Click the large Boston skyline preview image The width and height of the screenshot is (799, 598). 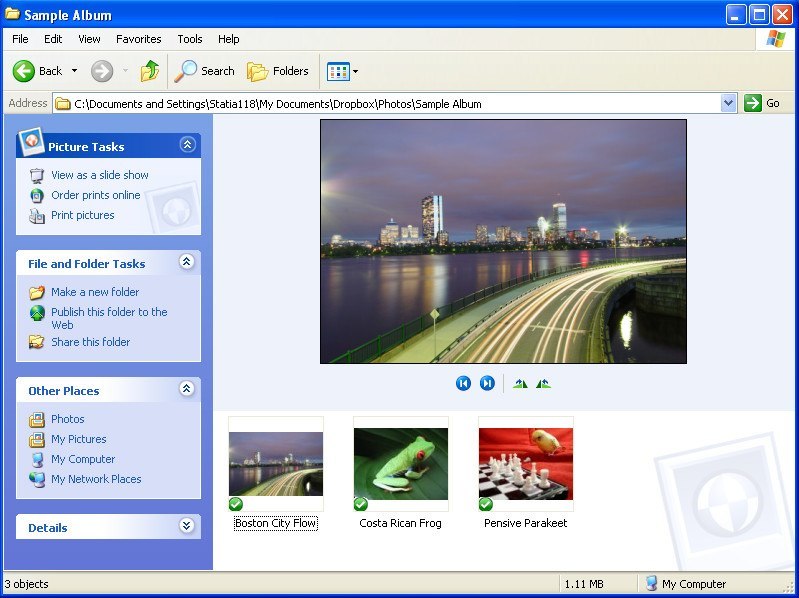(x=503, y=241)
